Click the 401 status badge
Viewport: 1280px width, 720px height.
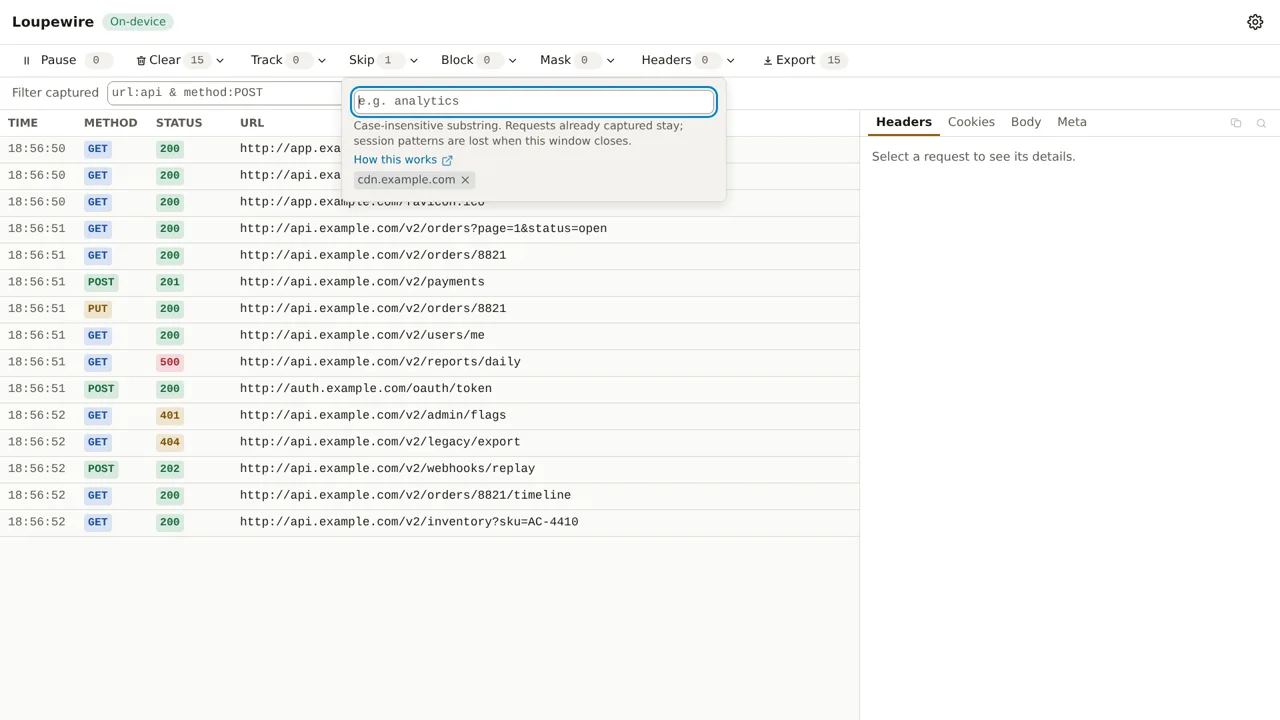(x=170, y=415)
